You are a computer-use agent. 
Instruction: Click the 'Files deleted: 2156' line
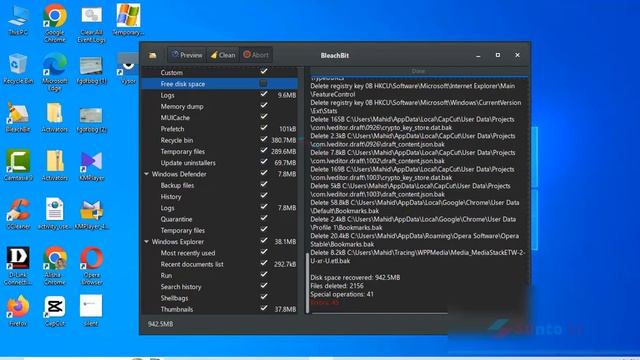click(337, 286)
